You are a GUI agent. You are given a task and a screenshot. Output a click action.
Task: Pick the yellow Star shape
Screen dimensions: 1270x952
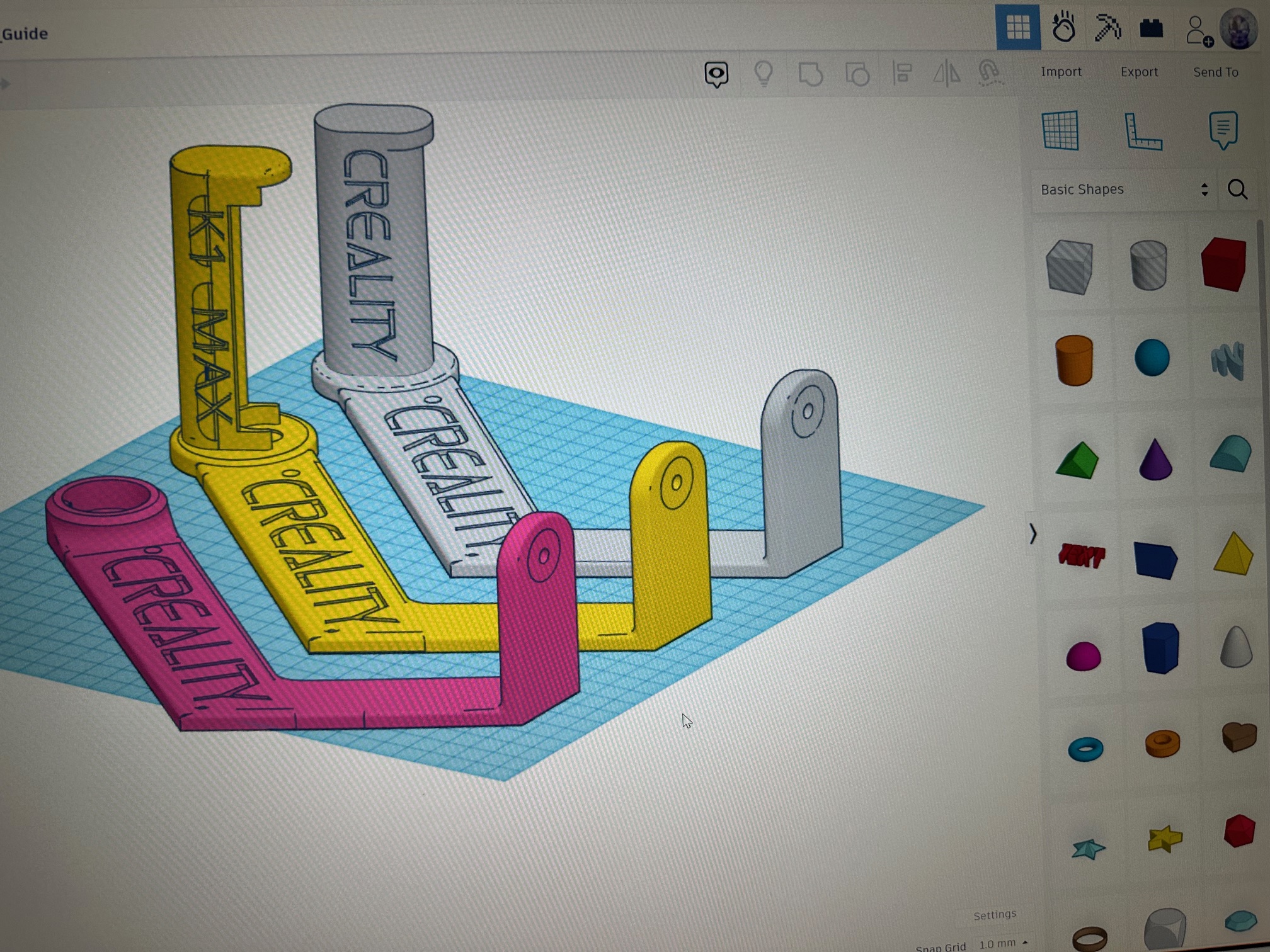pyautogui.click(x=1165, y=839)
